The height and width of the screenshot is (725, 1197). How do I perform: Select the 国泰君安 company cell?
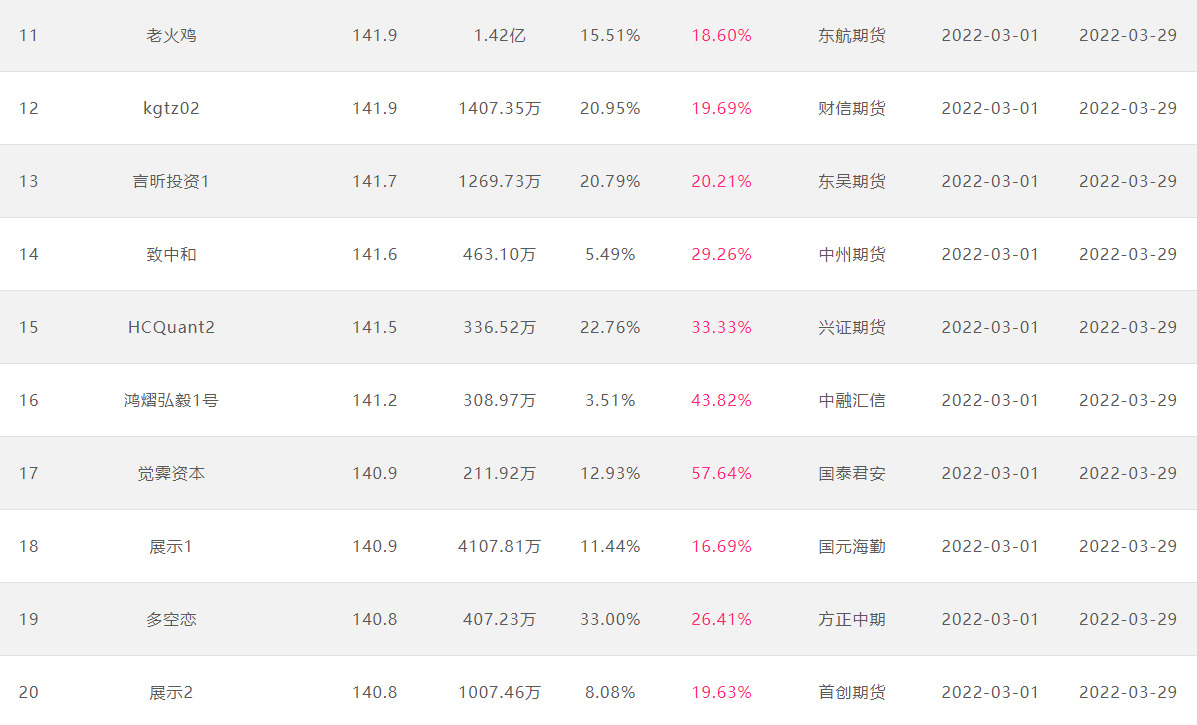[x=852, y=473]
